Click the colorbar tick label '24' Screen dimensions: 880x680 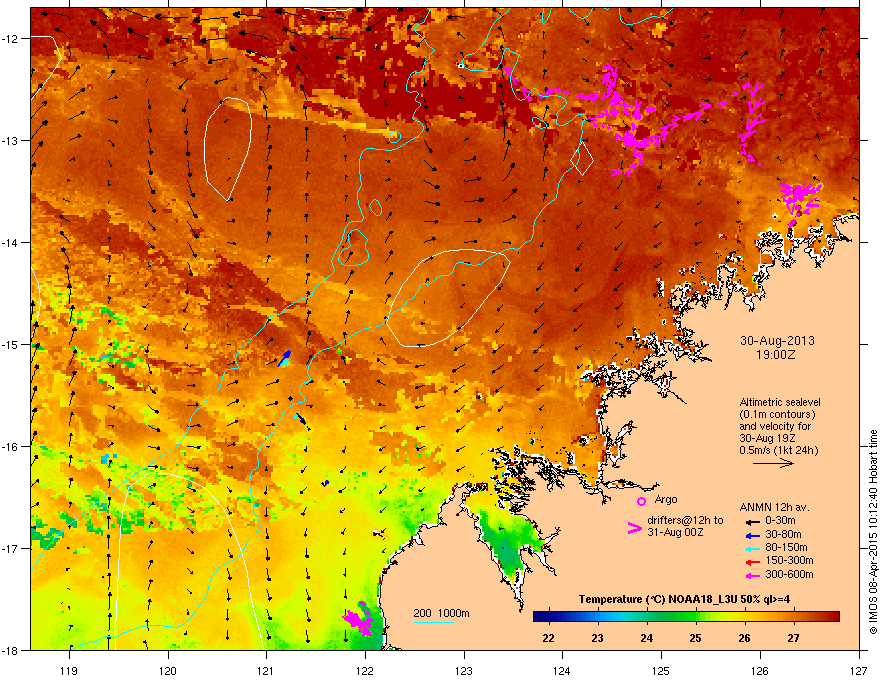[x=647, y=638]
